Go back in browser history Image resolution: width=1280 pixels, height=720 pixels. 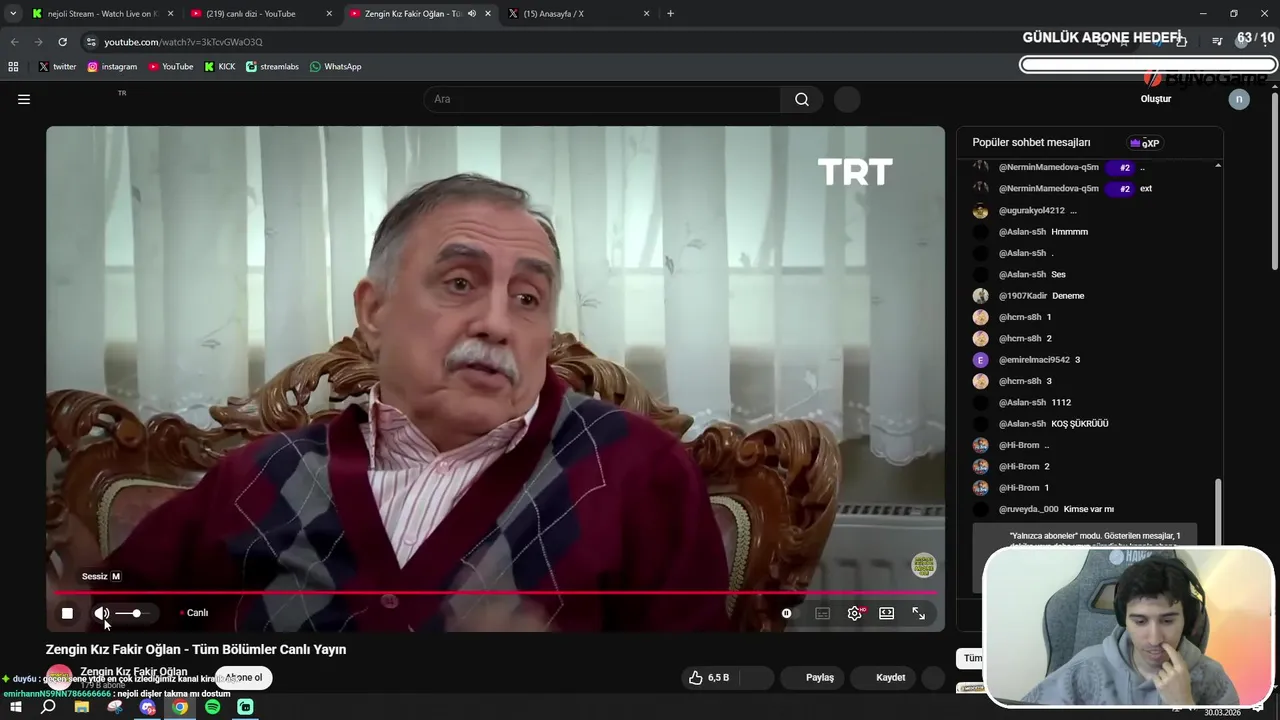click(14, 42)
